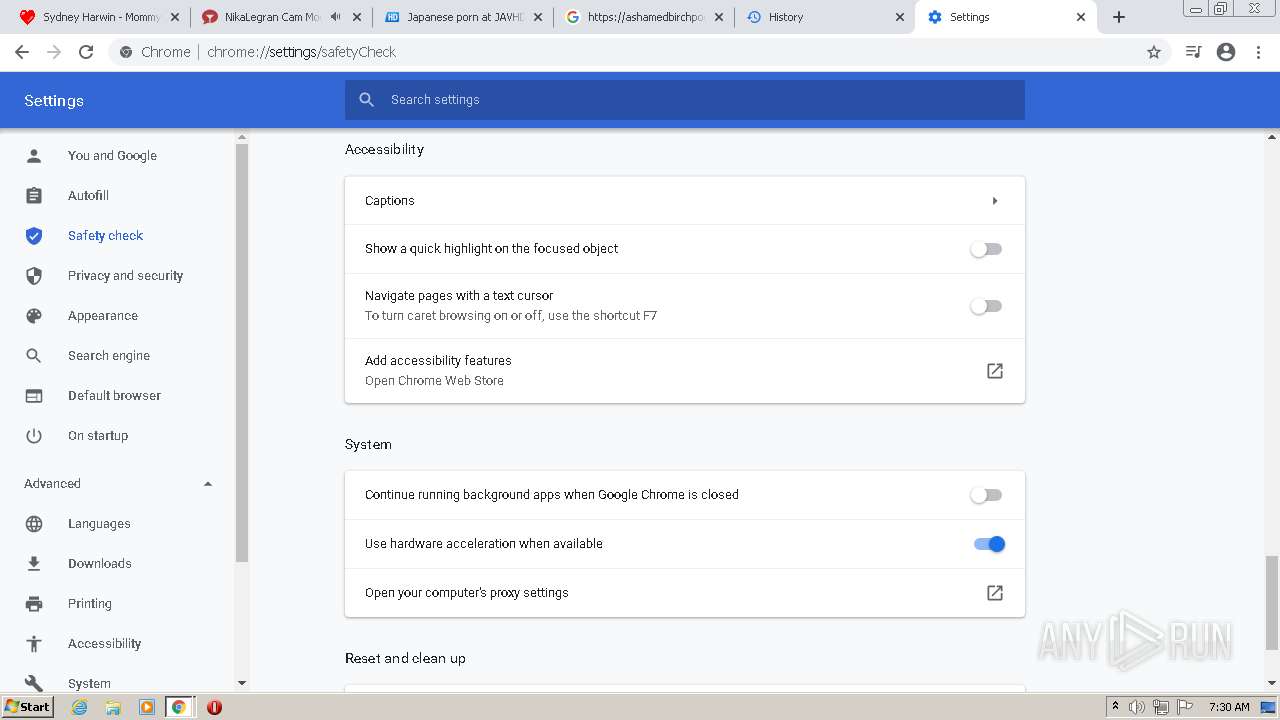The height and width of the screenshot is (720, 1280).
Task: Open the Chrome three-dot menu
Action: coord(1259,52)
